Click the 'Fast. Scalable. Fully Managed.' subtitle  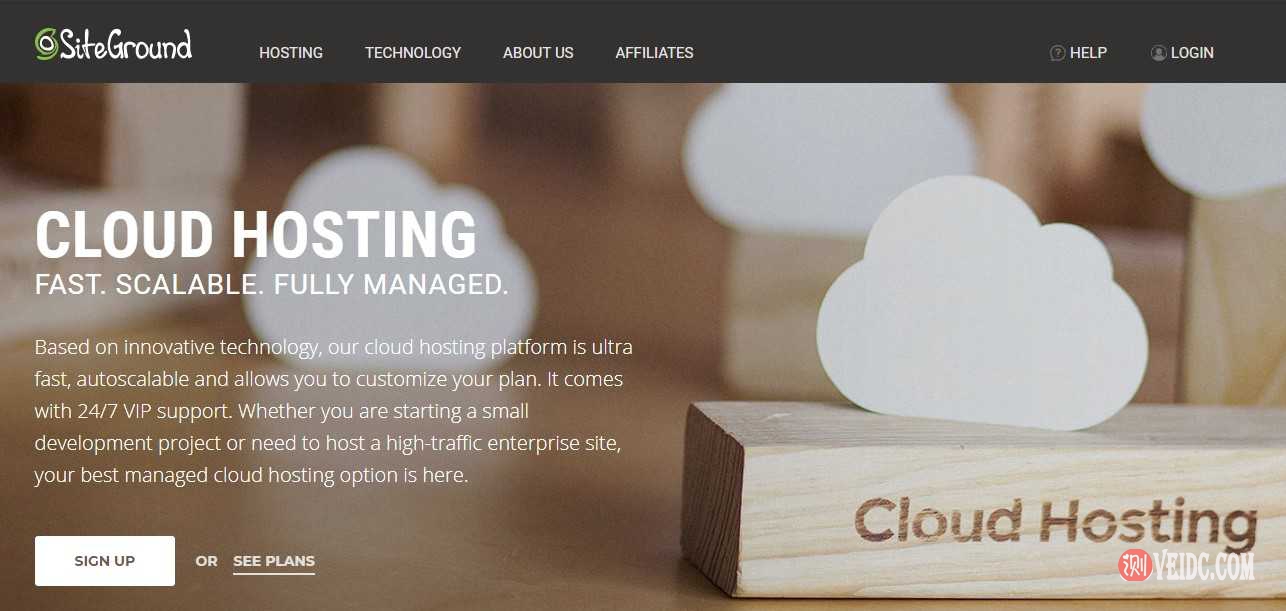click(x=272, y=284)
